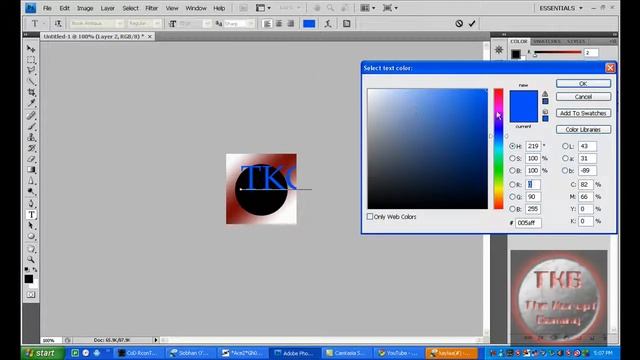The width and height of the screenshot is (640, 360).
Task: Select the Eraser tool
Action: [x=31, y=159]
